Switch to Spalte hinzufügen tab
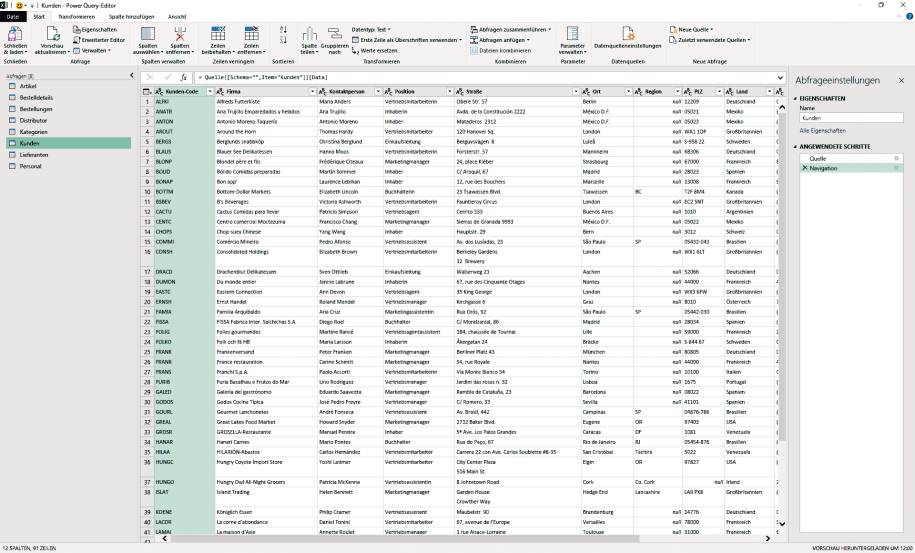 (x=132, y=16)
